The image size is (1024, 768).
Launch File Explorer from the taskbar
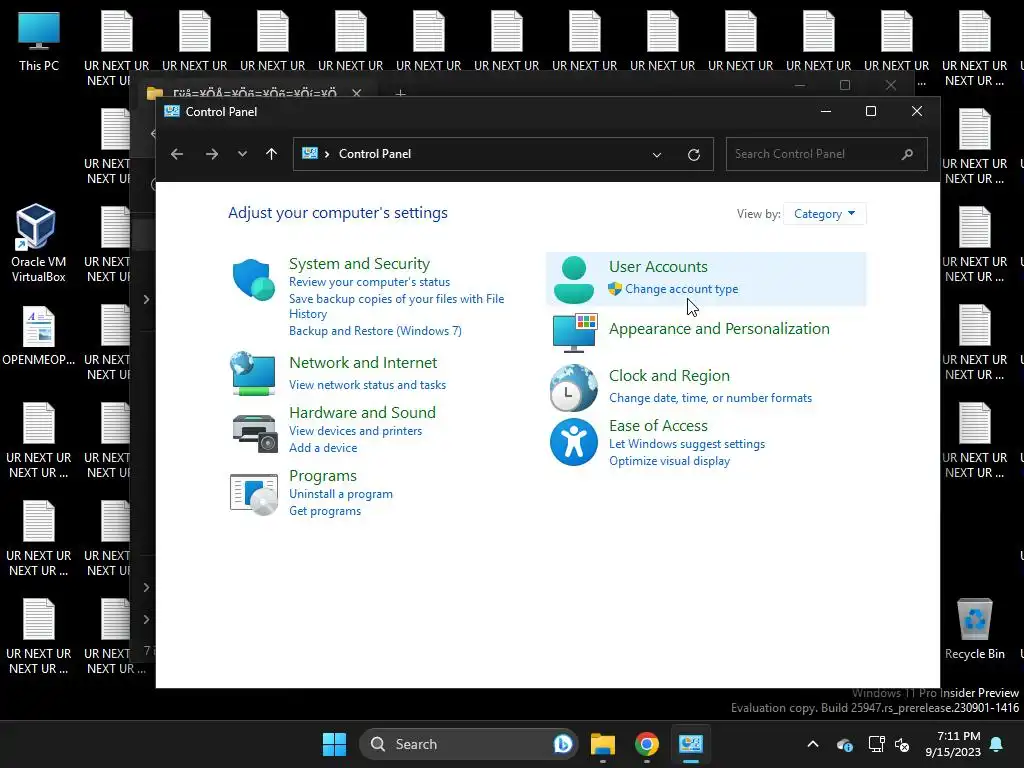(603, 744)
